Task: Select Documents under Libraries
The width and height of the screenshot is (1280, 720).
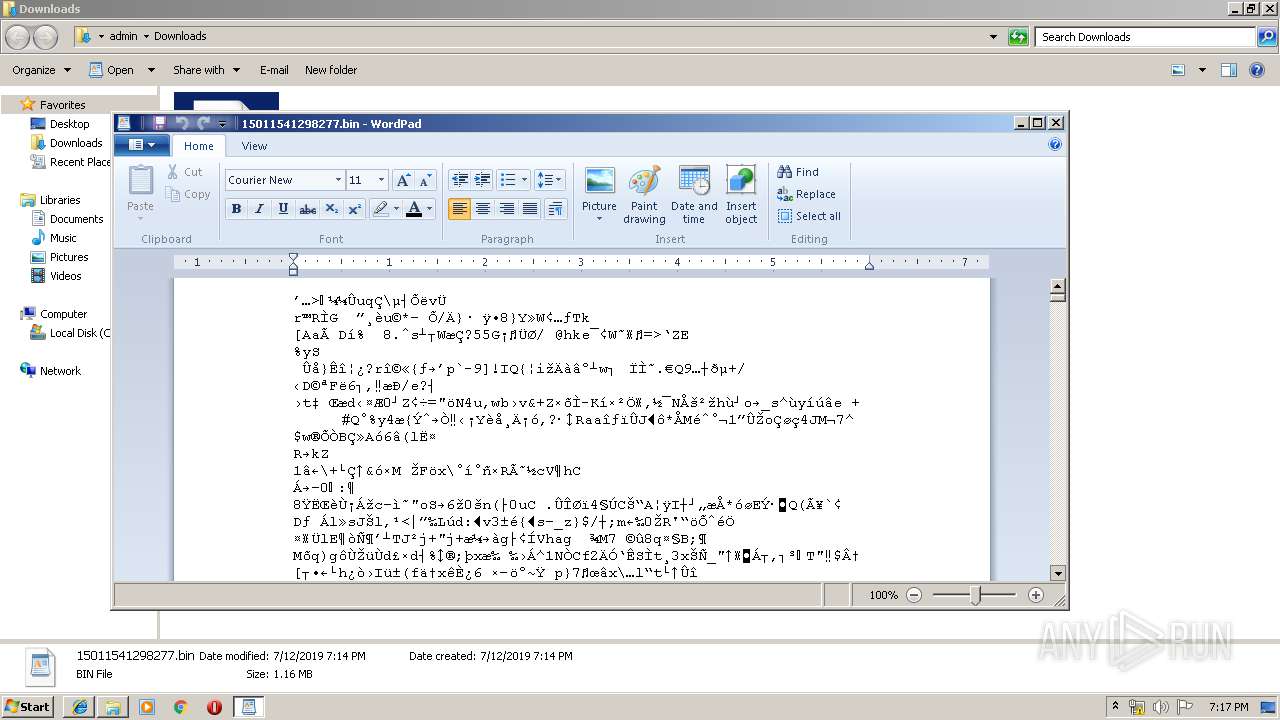Action: point(67,219)
